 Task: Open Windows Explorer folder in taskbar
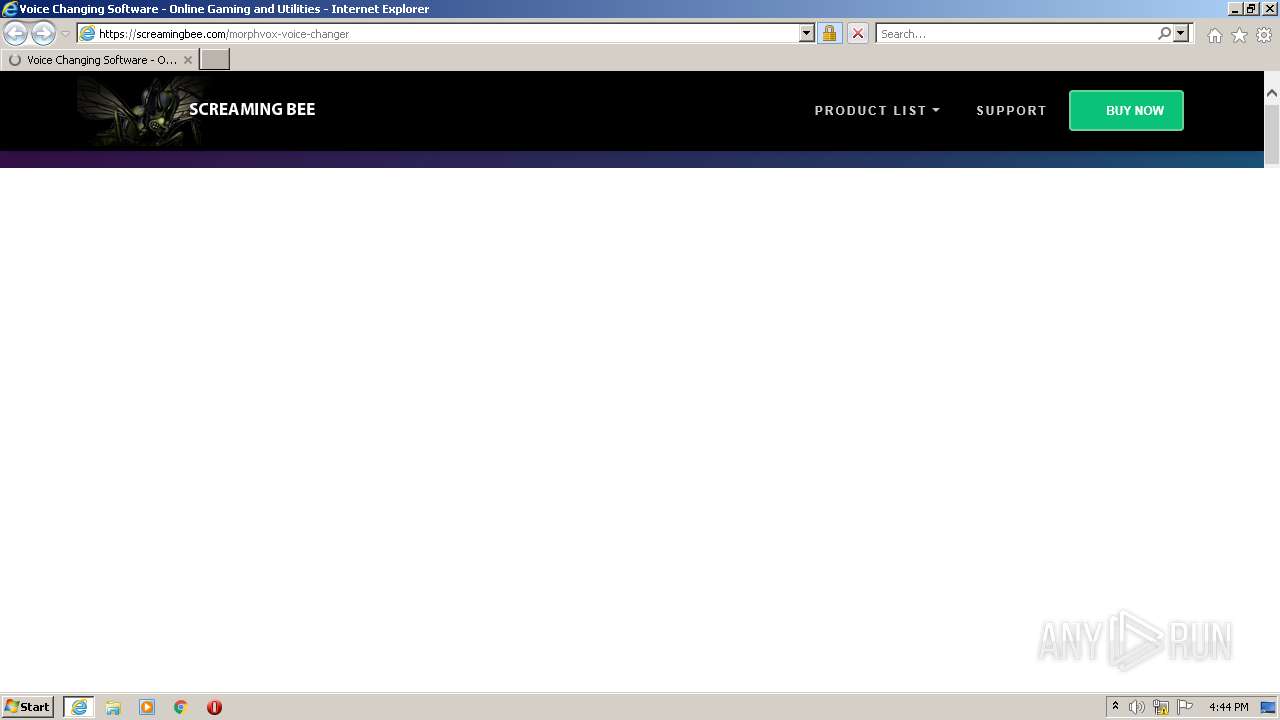pyautogui.click(x=113, y=707)
